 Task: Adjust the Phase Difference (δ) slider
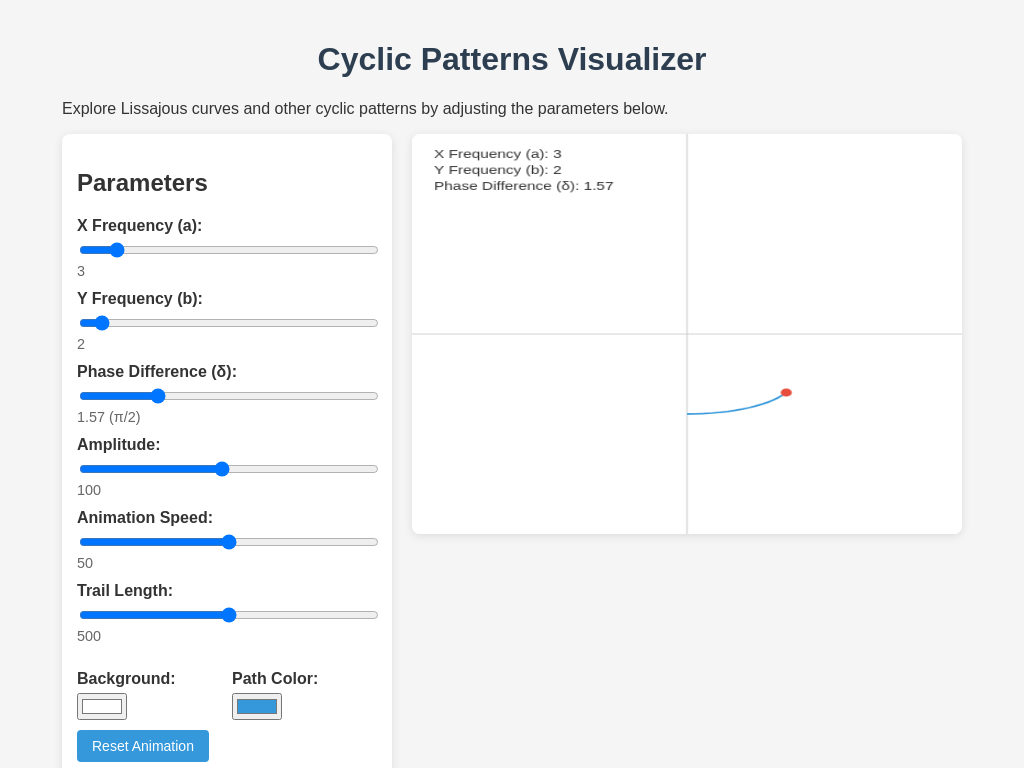pyautogui.click(x=158, y=396)
